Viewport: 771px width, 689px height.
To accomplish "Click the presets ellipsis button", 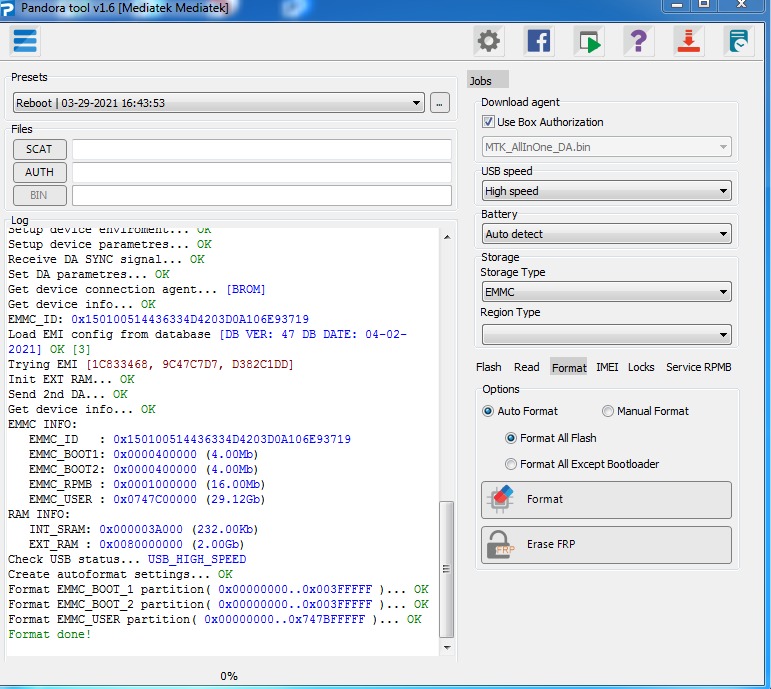I will tap(440, 103).
